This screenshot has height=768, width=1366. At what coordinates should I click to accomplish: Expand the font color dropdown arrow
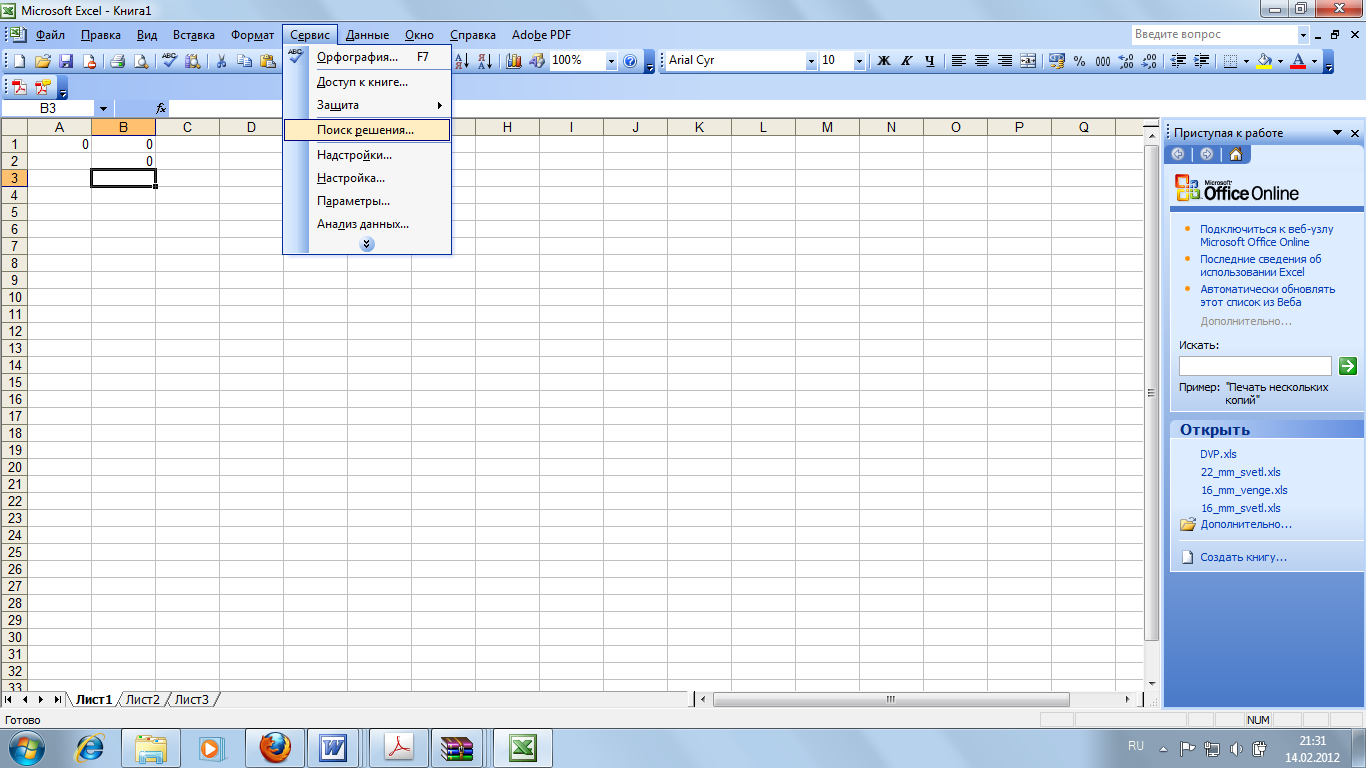1314,61
